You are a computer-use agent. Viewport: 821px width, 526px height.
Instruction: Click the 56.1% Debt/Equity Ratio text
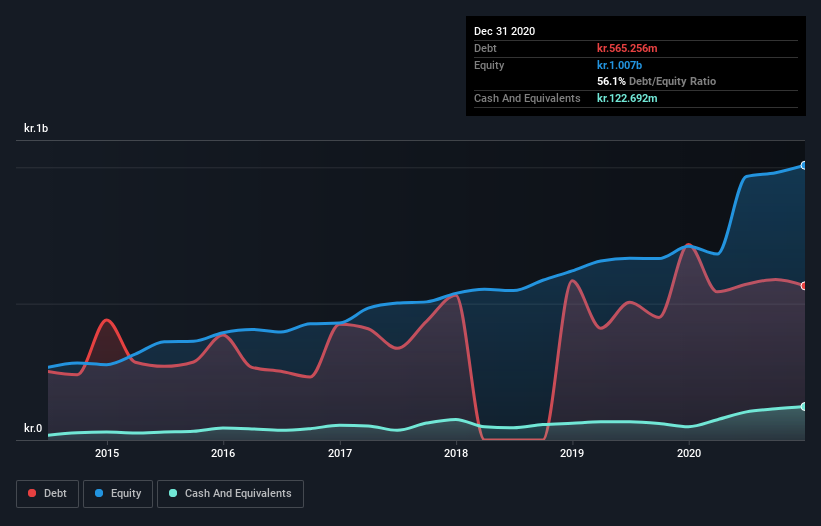pyautogui.click(x=656, y=81)
